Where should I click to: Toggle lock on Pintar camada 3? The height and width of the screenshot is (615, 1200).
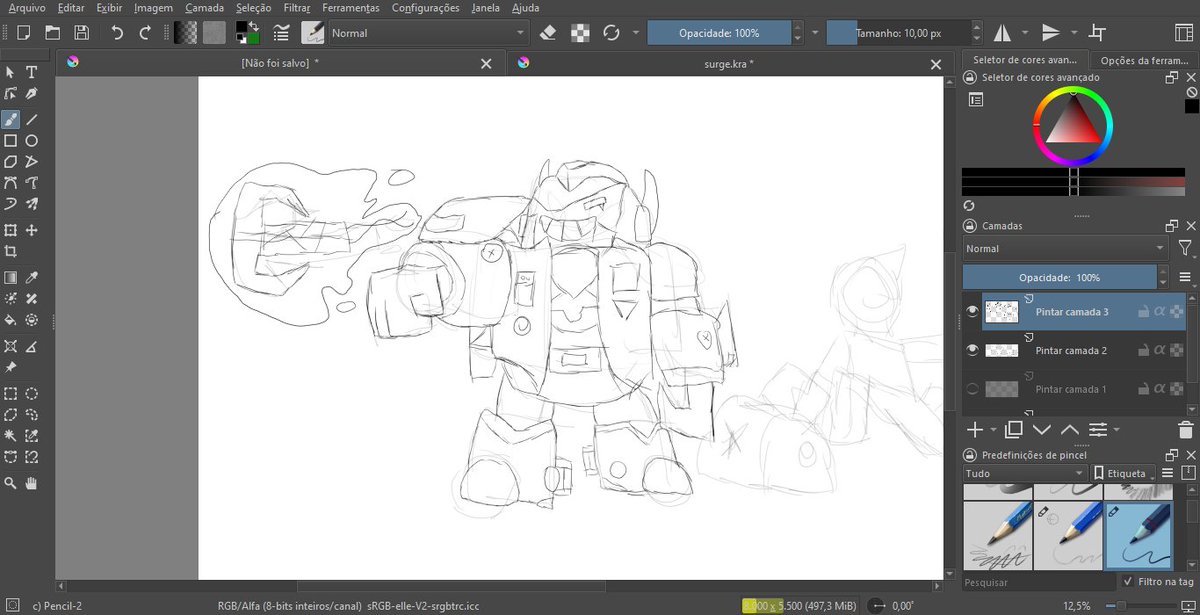click(x=1143, y=312)
